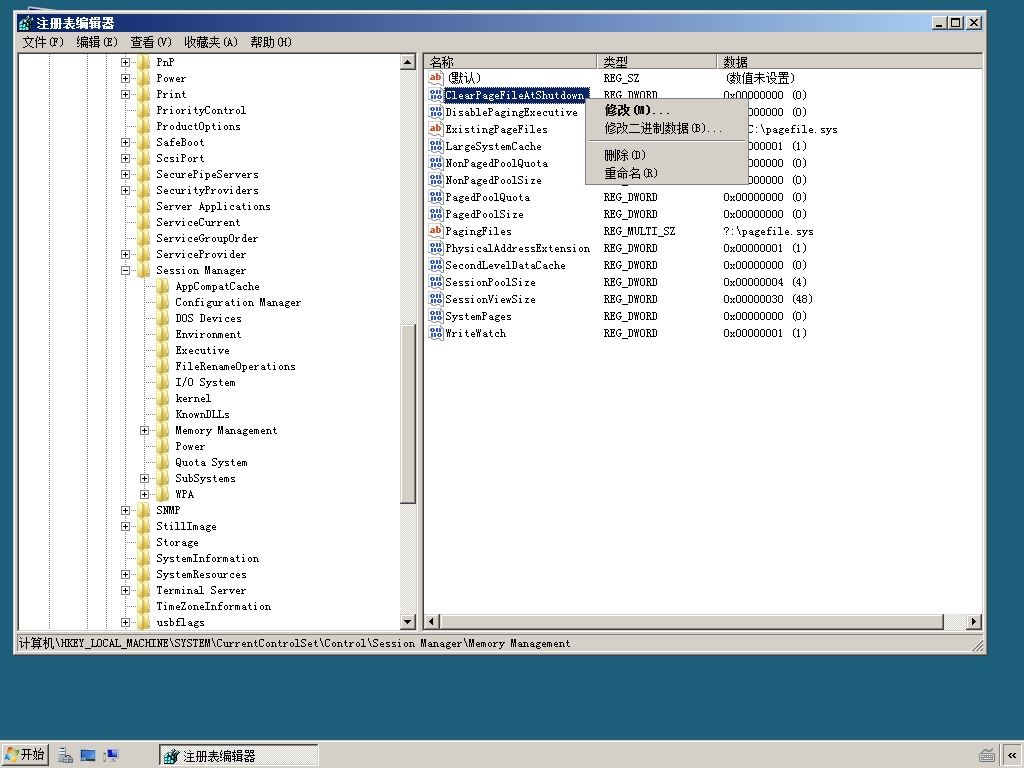Click the 数据 column header
This screenshot has height=768, width=1024.
849,62
